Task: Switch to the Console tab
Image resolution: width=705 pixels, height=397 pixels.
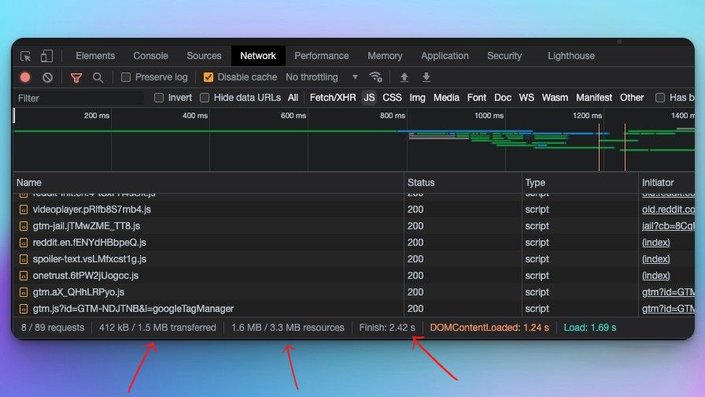Action: [151, 56]
